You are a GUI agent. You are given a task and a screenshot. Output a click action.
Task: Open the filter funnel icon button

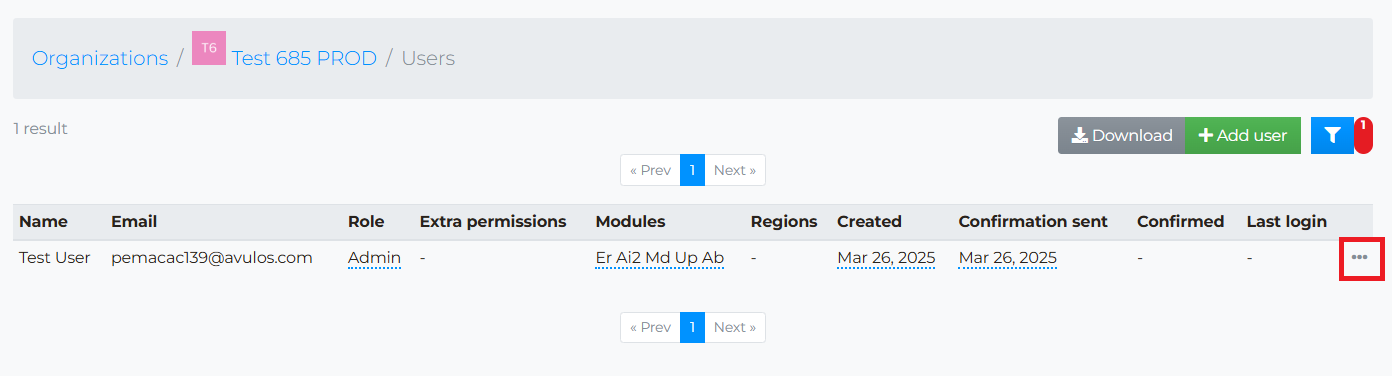coord(1332,135)
